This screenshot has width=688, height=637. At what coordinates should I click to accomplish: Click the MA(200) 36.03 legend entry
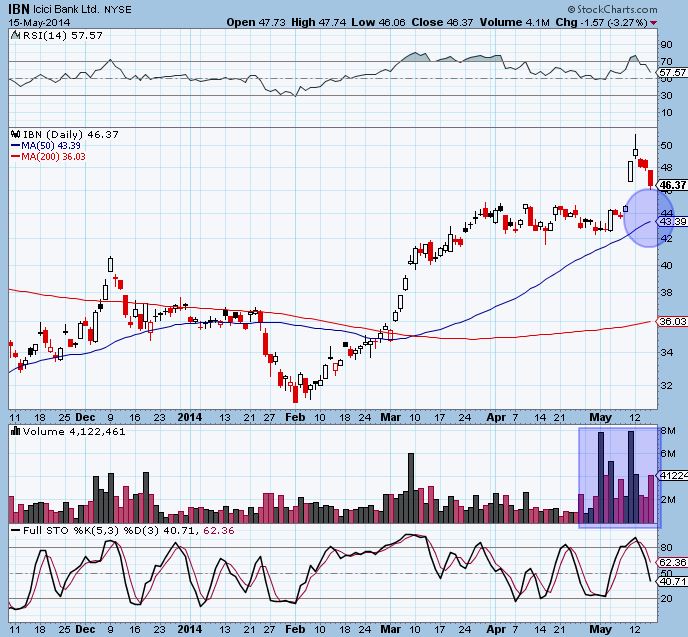point(48,157)
